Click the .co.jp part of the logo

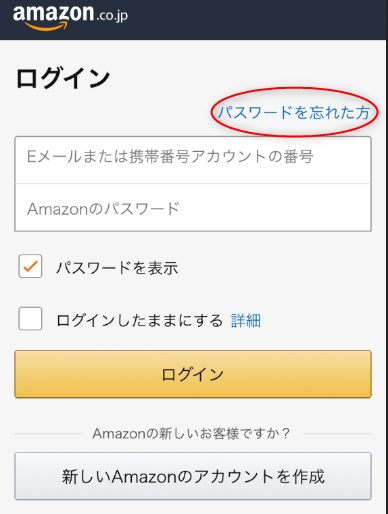tap(112, 16)
